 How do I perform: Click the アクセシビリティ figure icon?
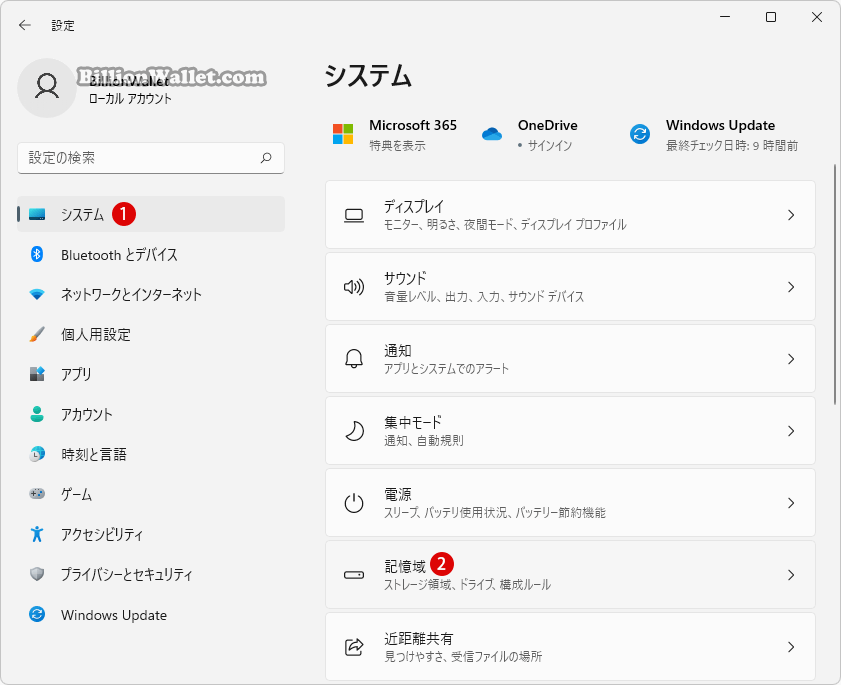pyautogui.click(x=37, y=534)
